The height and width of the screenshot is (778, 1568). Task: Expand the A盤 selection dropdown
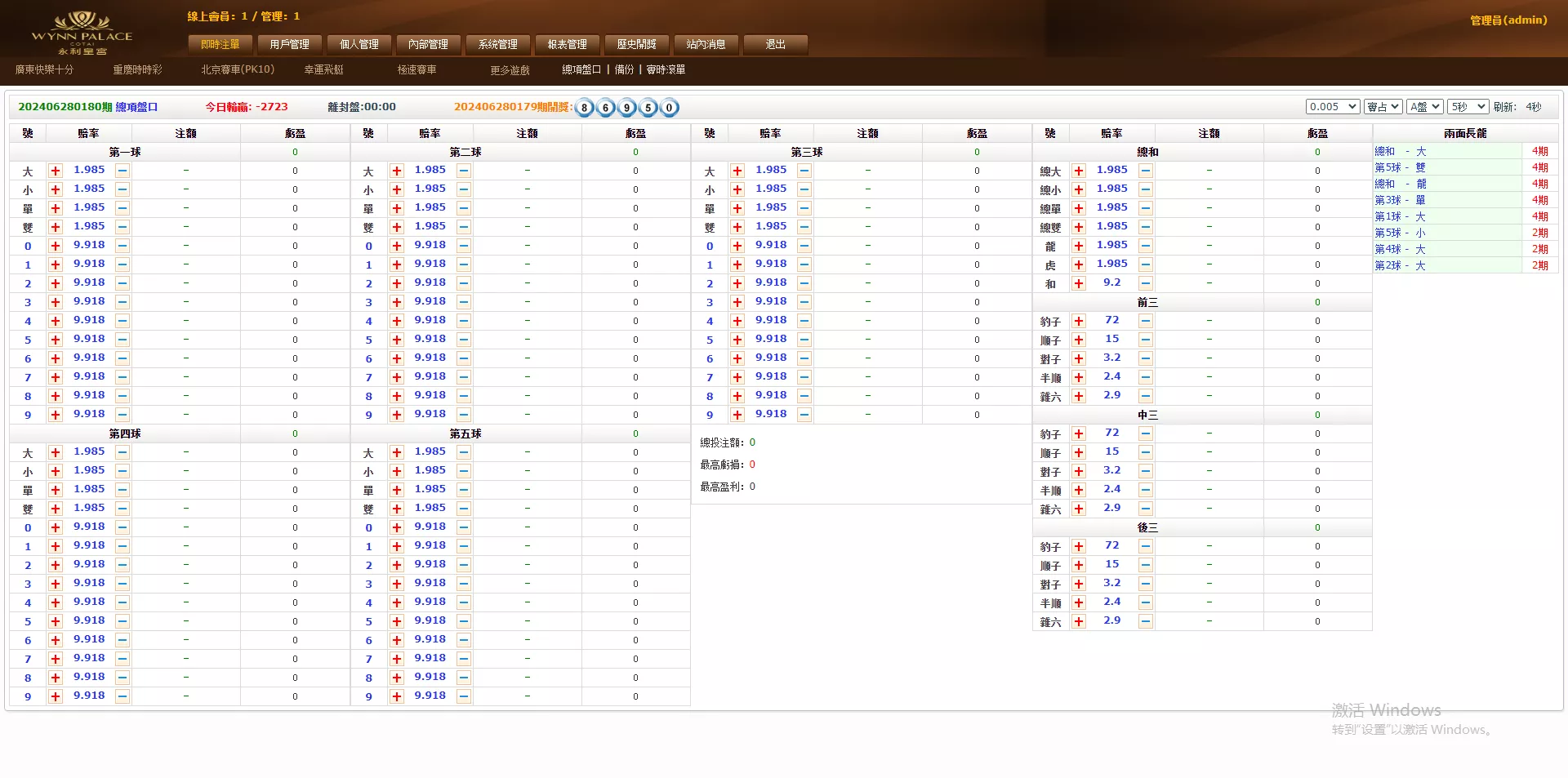(1425, 107)
